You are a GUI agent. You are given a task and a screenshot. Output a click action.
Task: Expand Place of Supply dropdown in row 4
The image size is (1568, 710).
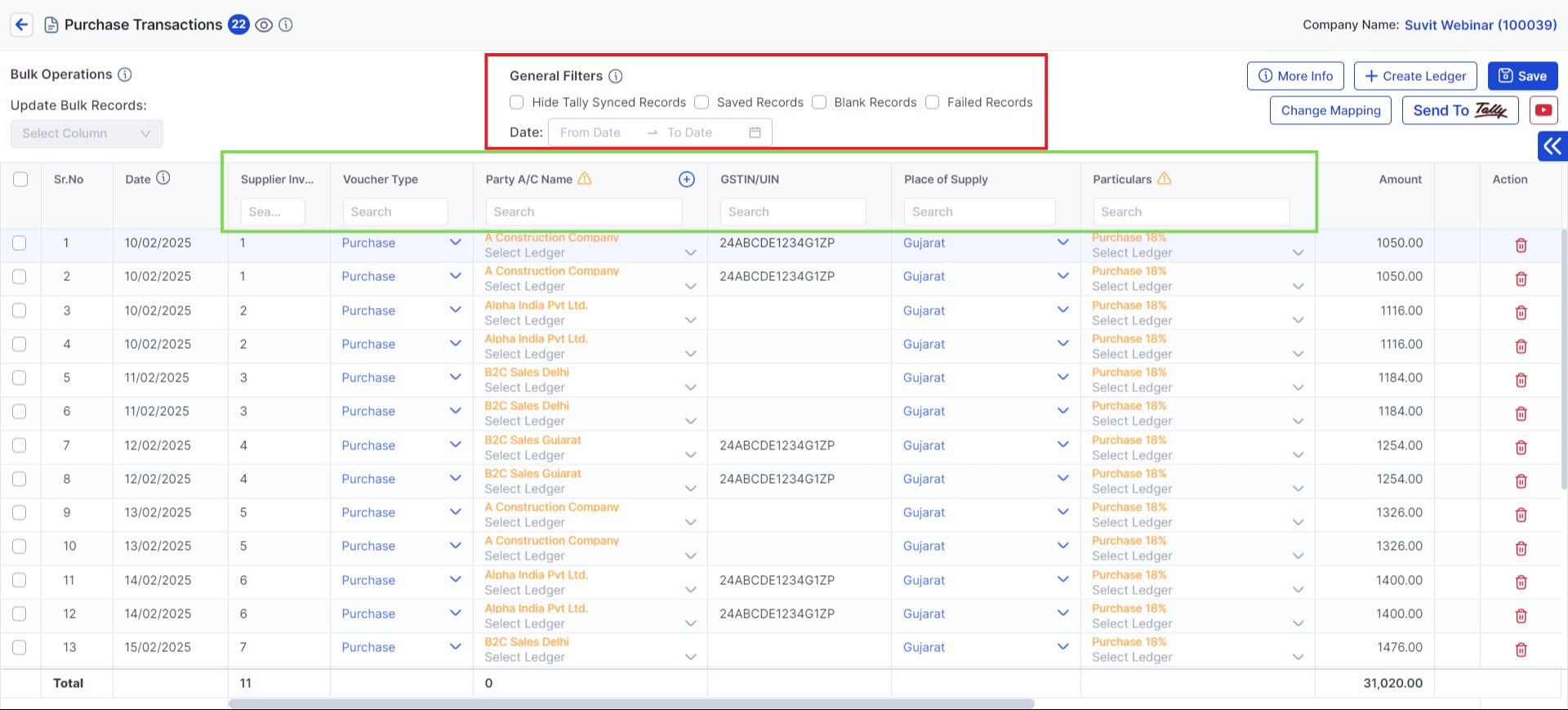coord(1063,343)
